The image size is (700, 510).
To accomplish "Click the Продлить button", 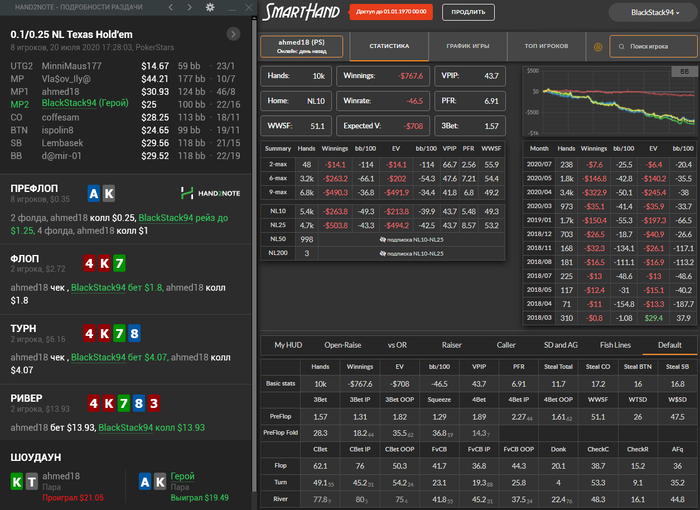I will point(468,12).
